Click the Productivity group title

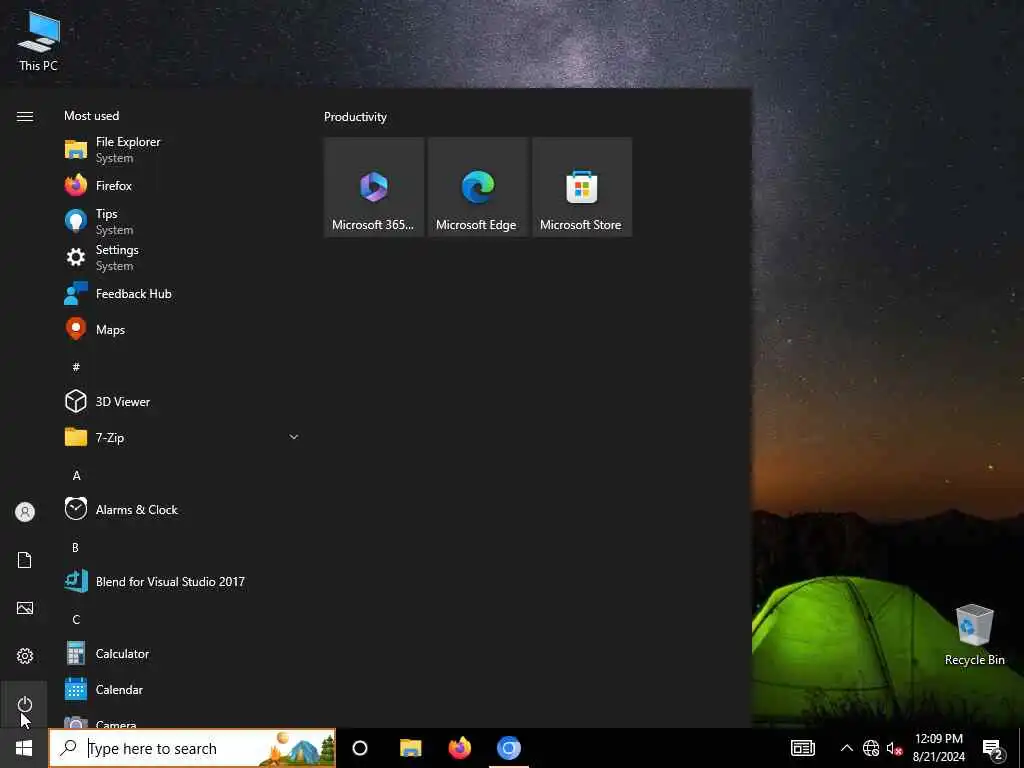[355, 117]
